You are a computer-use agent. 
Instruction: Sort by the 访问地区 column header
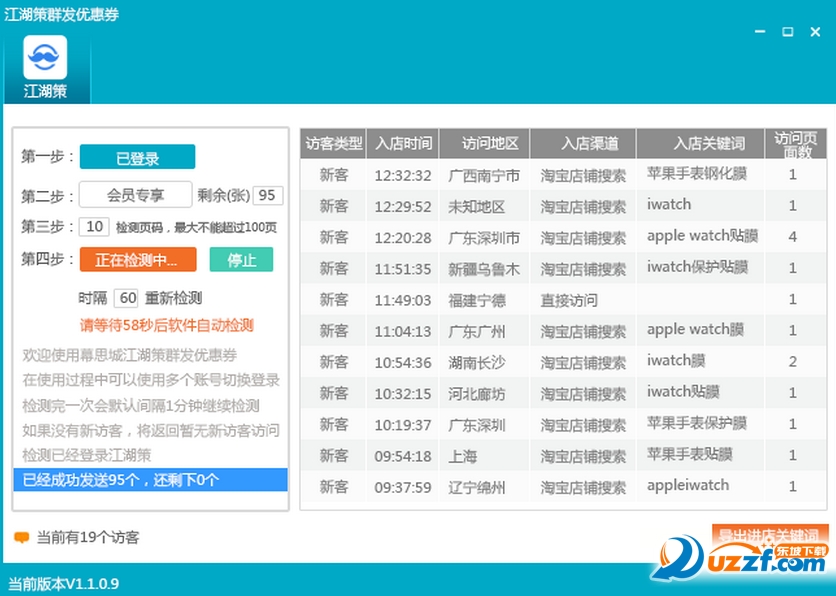coord(484,143)
